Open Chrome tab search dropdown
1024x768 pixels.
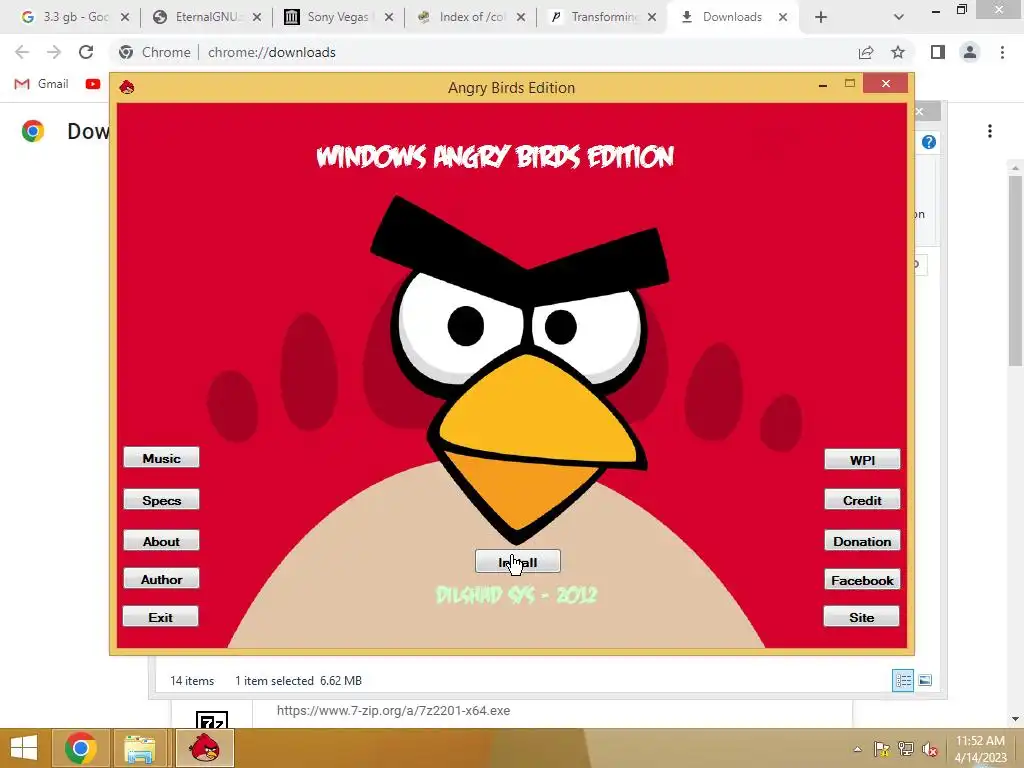click(899, 17)
